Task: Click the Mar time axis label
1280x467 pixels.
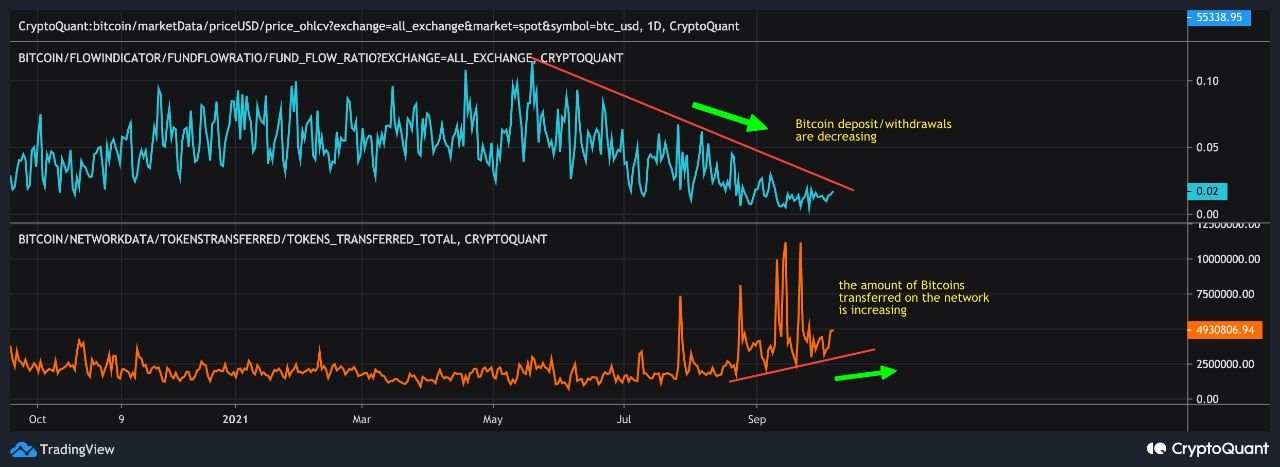Action: 363,421
